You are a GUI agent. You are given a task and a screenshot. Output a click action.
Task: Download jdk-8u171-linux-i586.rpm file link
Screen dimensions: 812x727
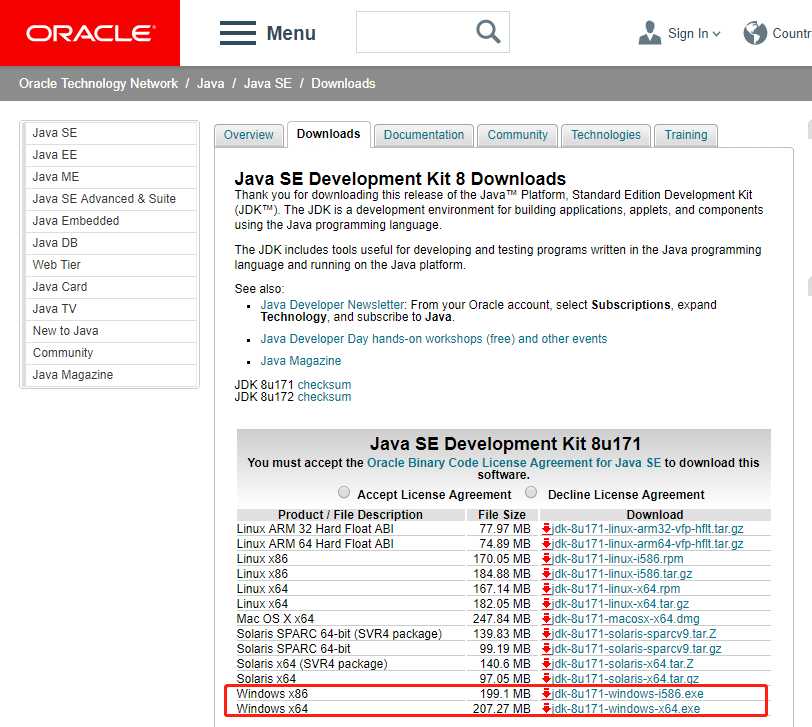pos(618,559)
